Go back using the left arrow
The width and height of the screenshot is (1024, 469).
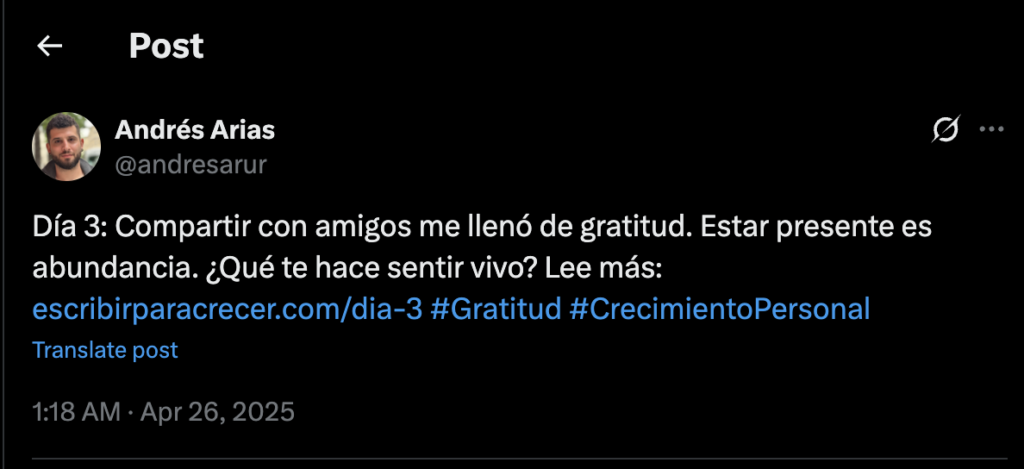tap(50, 46)
